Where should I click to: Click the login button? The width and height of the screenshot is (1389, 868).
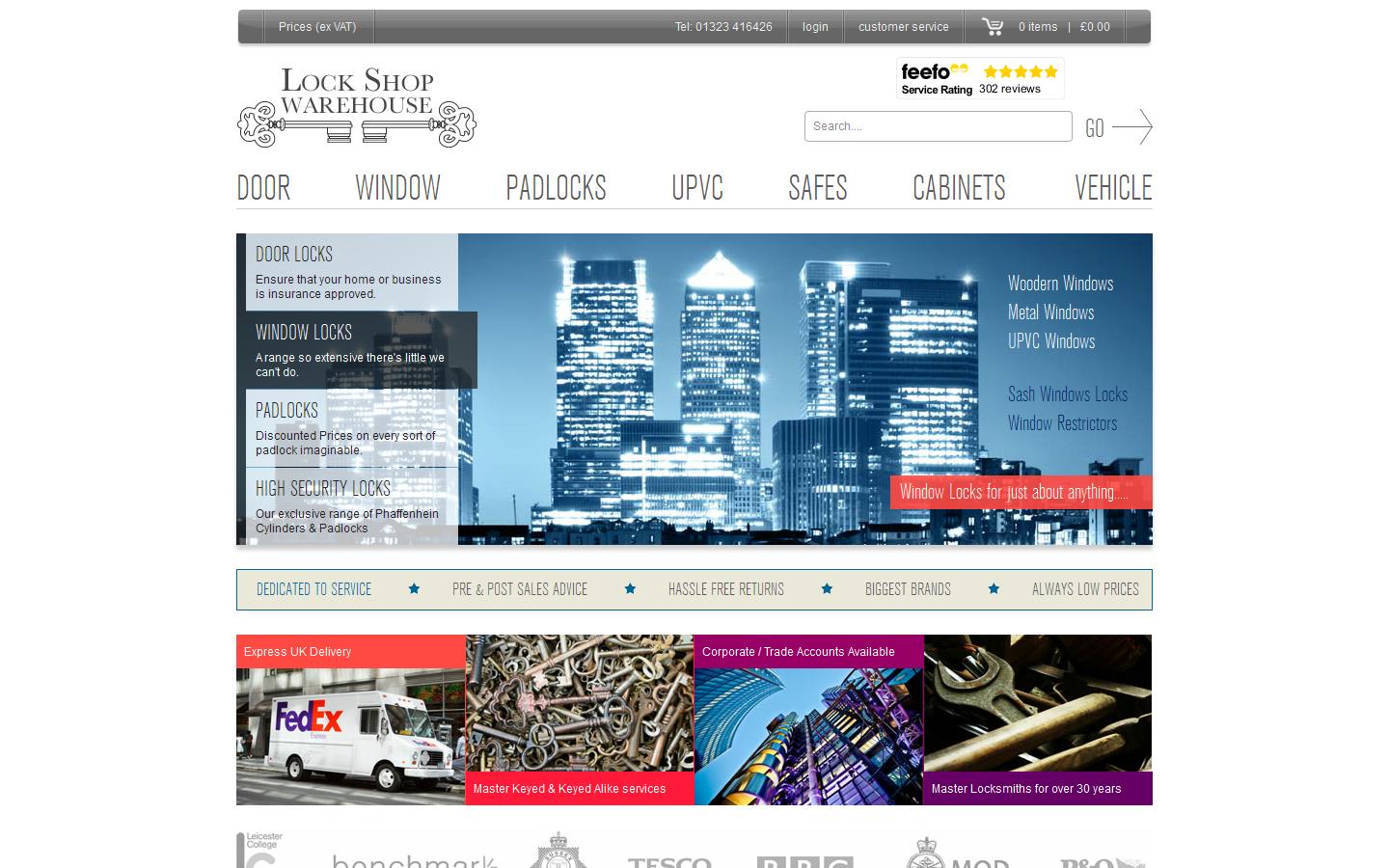(815, 27)
